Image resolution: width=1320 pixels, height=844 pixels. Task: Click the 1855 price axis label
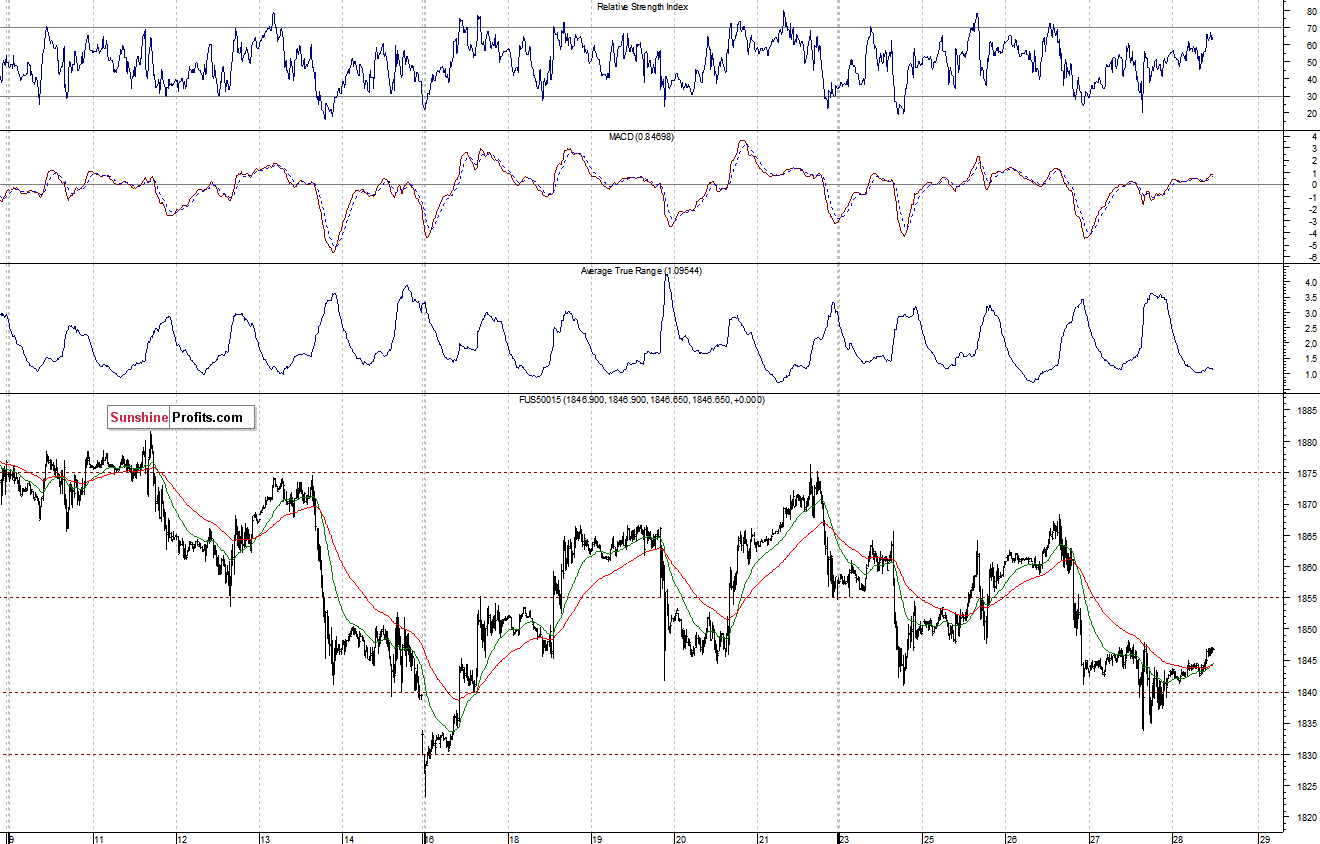(1306, 598)
